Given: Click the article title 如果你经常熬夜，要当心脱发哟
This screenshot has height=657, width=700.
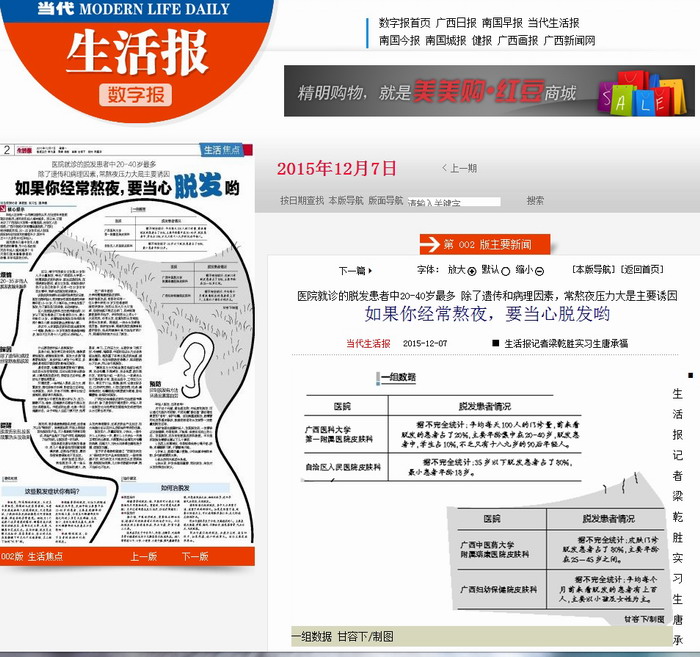Looking at the screenshot, I should point(487,314).
